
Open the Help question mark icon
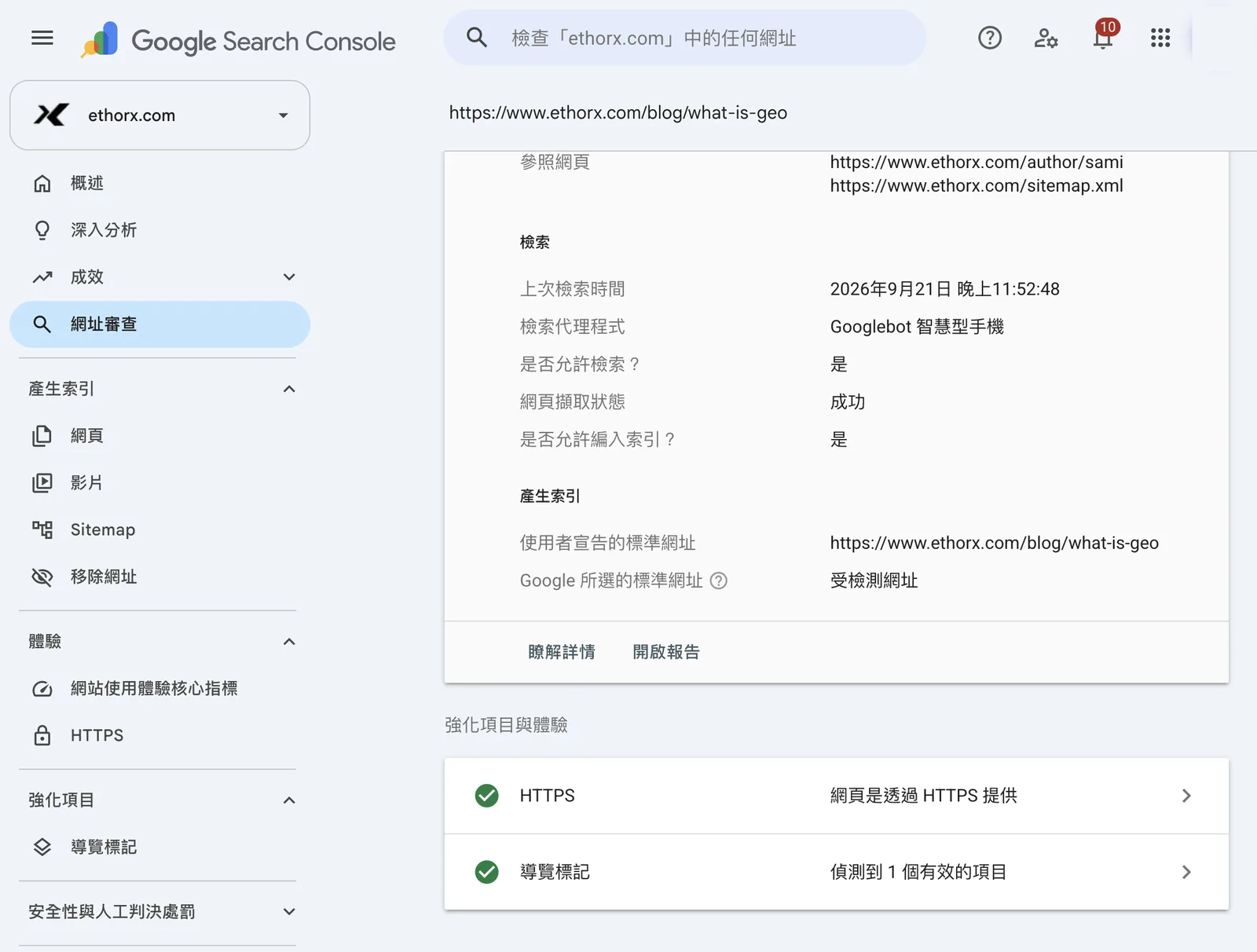point(990,38)
